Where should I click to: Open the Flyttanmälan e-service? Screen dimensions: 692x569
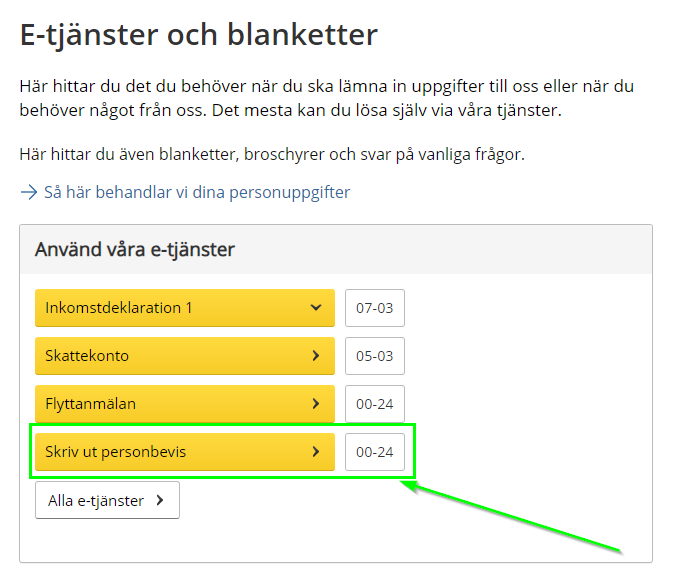(92, 404)
